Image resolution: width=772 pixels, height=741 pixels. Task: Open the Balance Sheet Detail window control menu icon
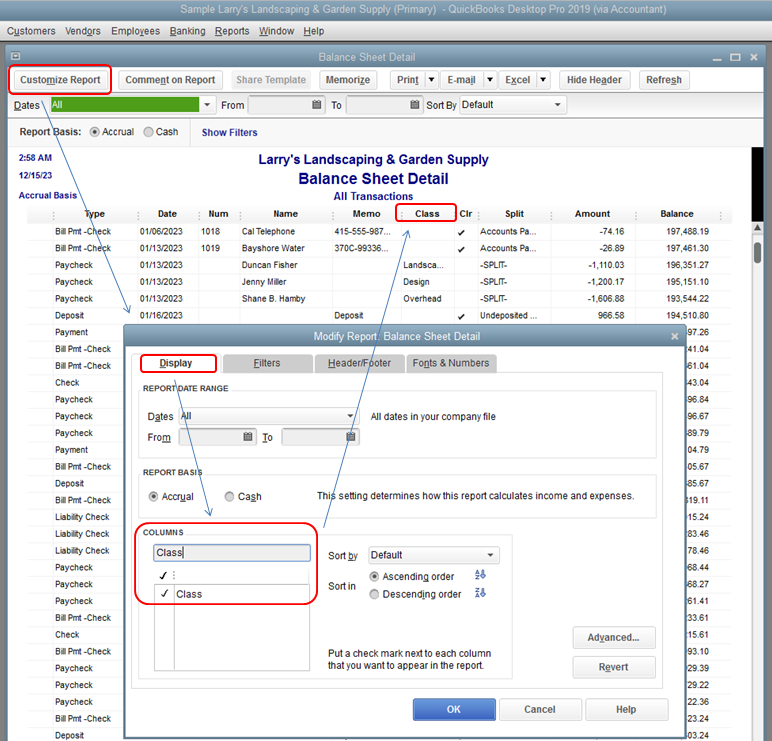[16, 56]
